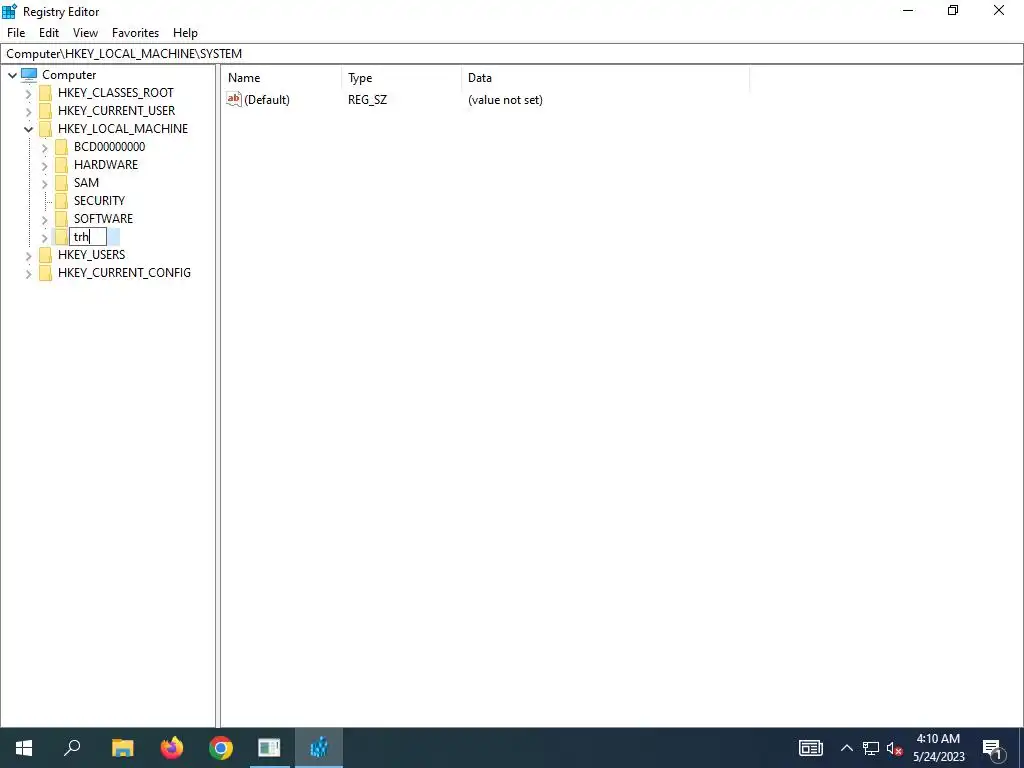Open the network tray icon
1024x768 pixels.
(x=871, y=748)
